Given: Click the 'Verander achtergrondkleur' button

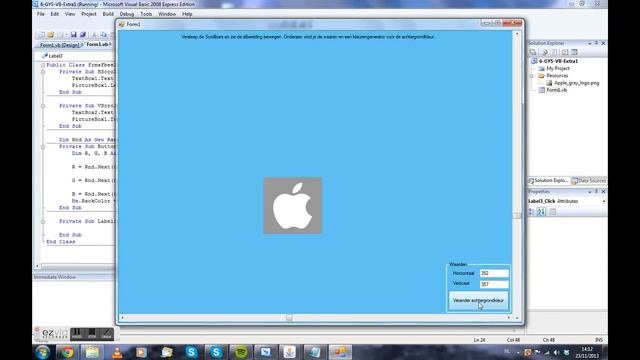Looking at the screenshot, I should 478,300.
